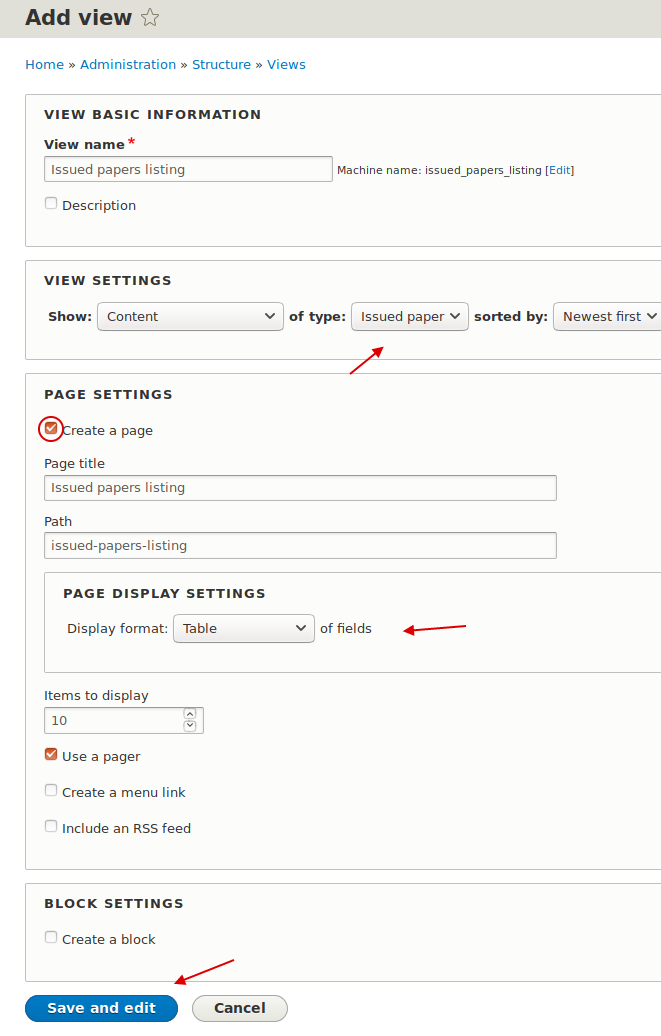Go to Structure in breadcrumb
Viewport: 661px width, 1036px height.
[221, 65]
